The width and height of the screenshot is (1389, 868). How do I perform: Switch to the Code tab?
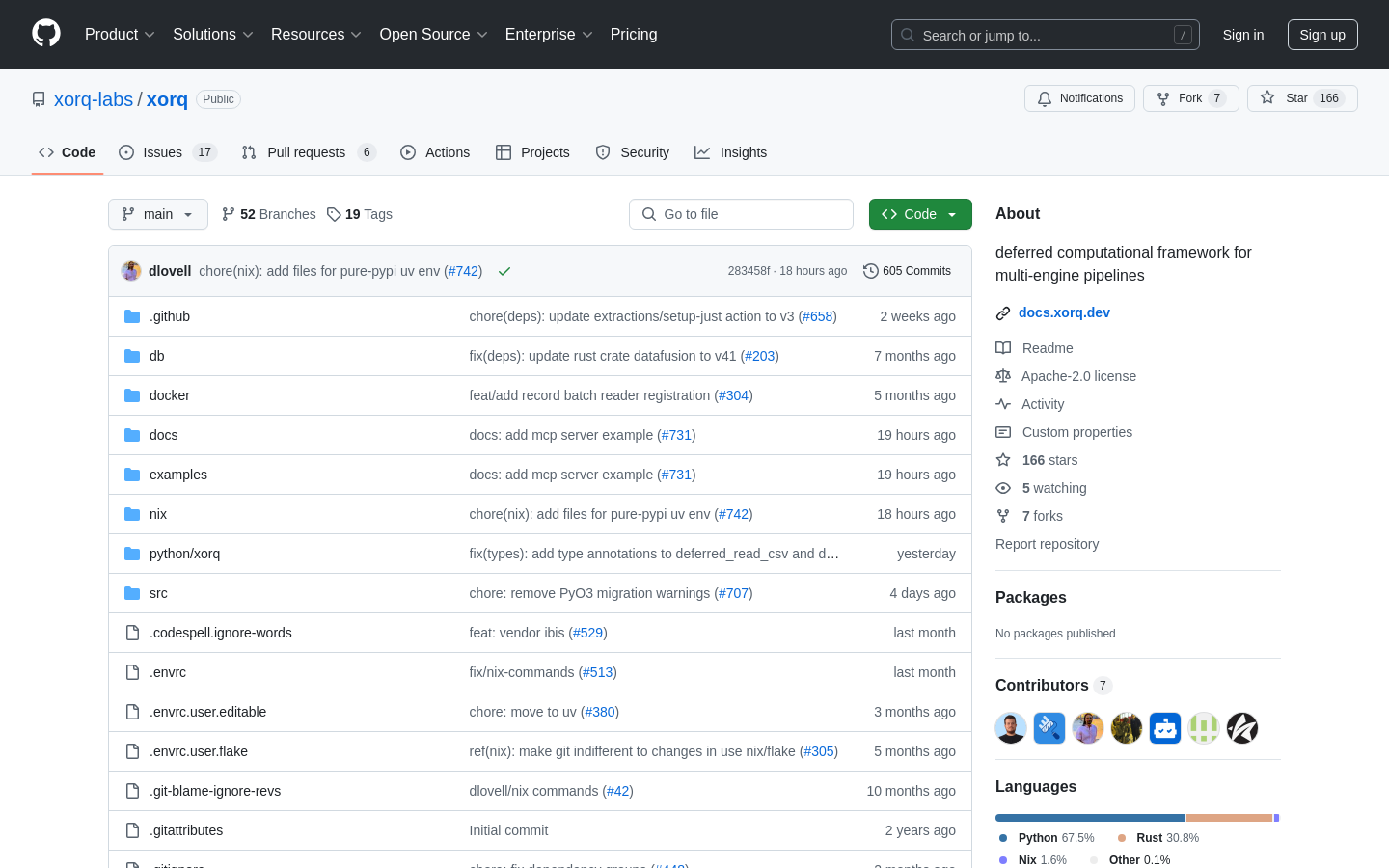(68, 152)
